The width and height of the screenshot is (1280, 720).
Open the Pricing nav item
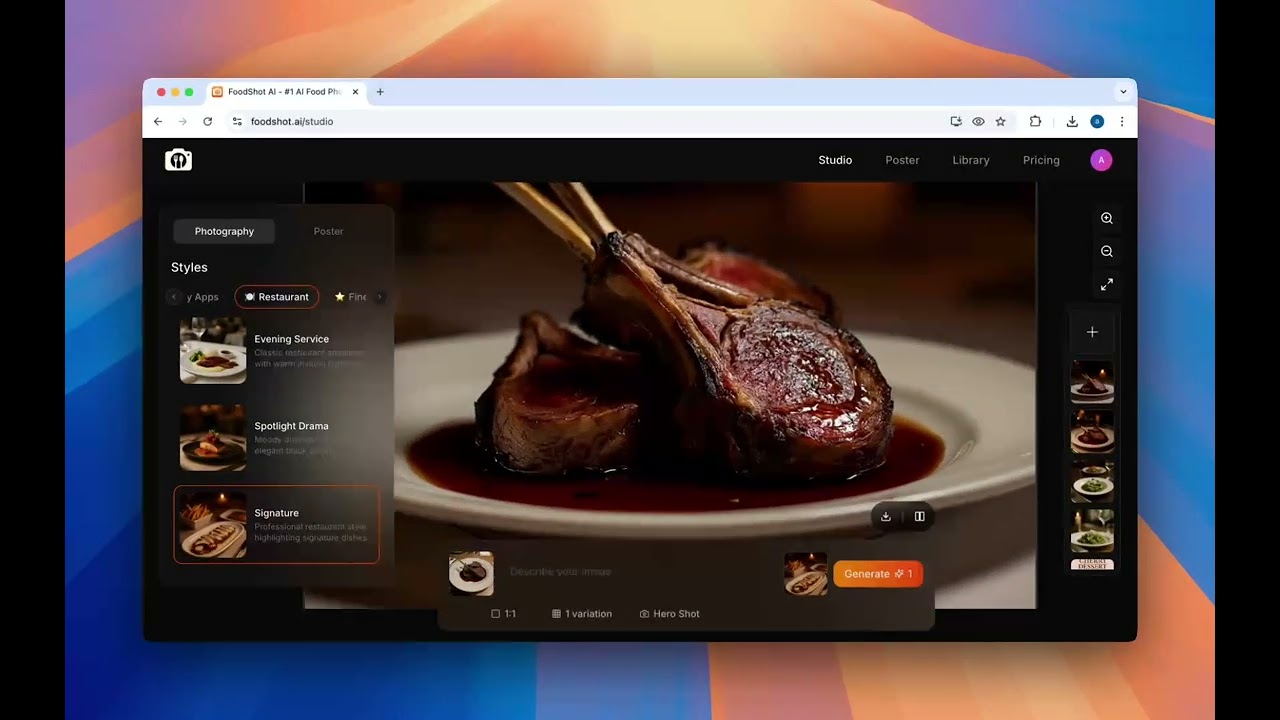point(1041,160)
